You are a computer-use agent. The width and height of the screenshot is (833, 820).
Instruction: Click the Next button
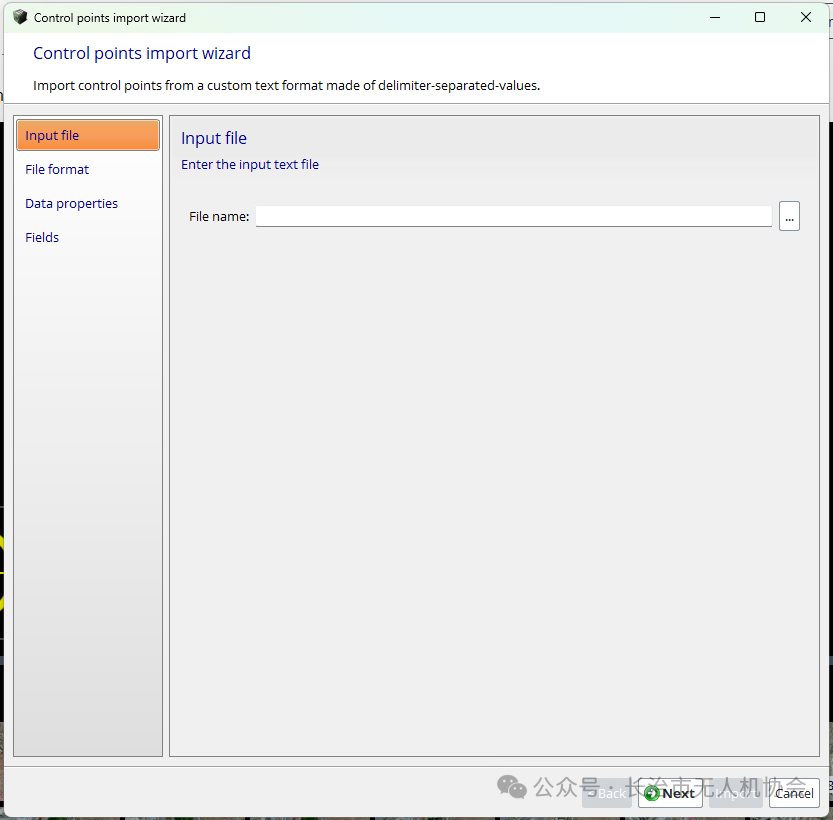pyautogui.click(x=670, y=793)
